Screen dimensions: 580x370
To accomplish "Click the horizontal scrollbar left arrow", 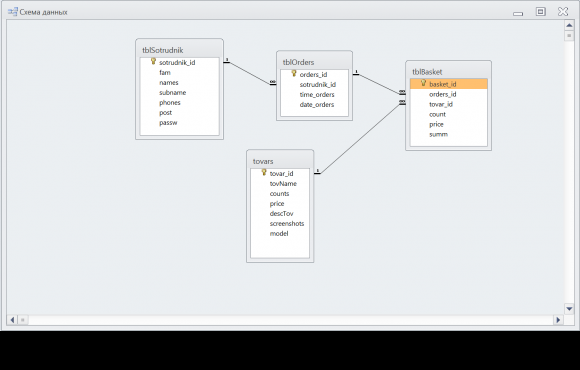I will point(12,320).
